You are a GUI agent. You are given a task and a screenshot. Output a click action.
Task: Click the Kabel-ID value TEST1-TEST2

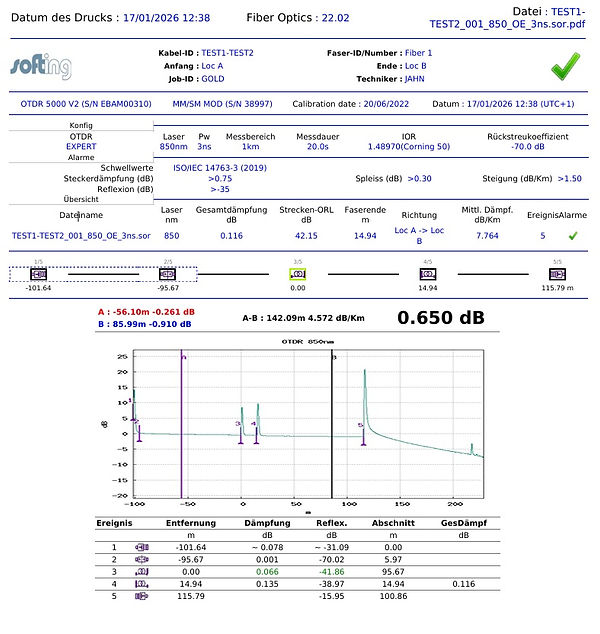point(227,53)
